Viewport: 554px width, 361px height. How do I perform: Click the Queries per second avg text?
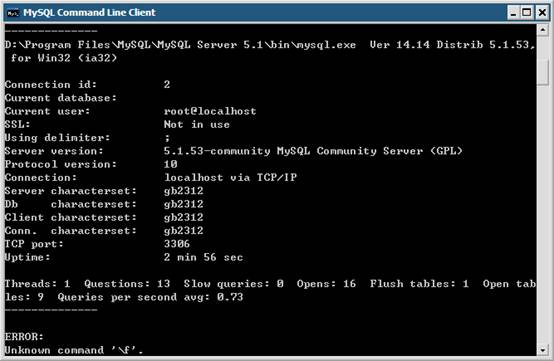[150, 297]
